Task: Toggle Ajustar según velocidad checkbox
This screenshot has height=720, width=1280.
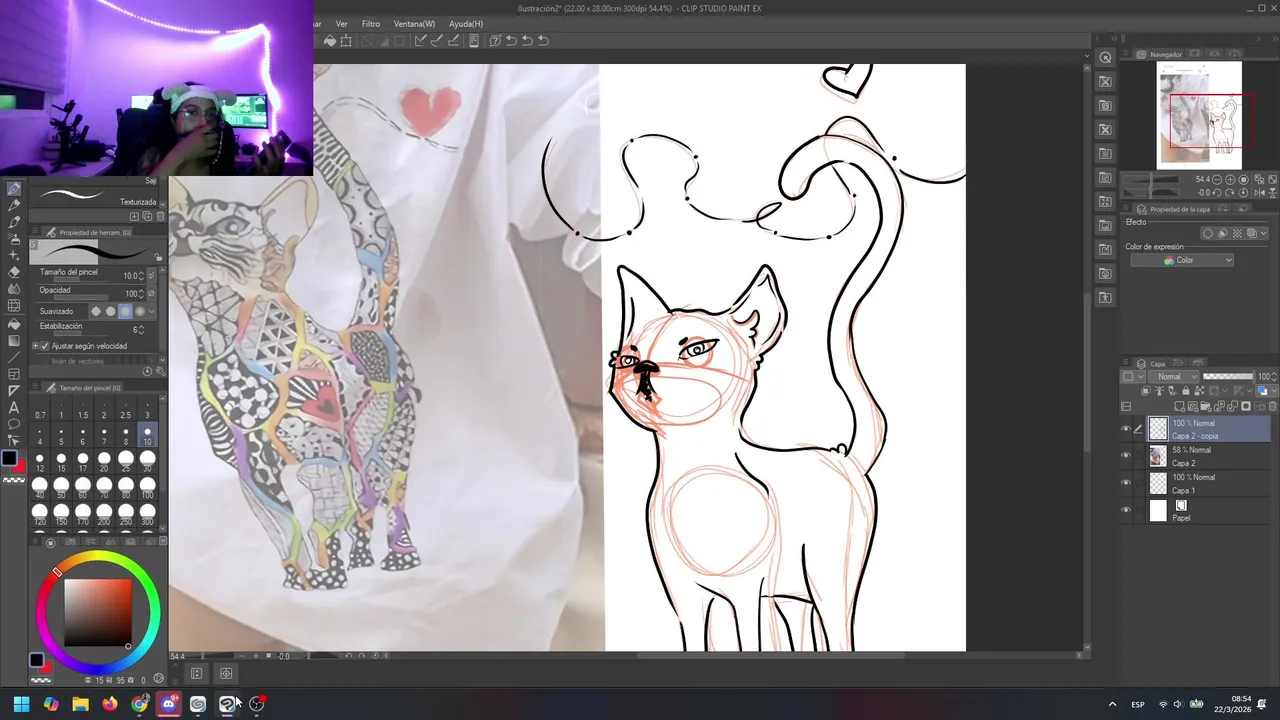Action: 44,346
